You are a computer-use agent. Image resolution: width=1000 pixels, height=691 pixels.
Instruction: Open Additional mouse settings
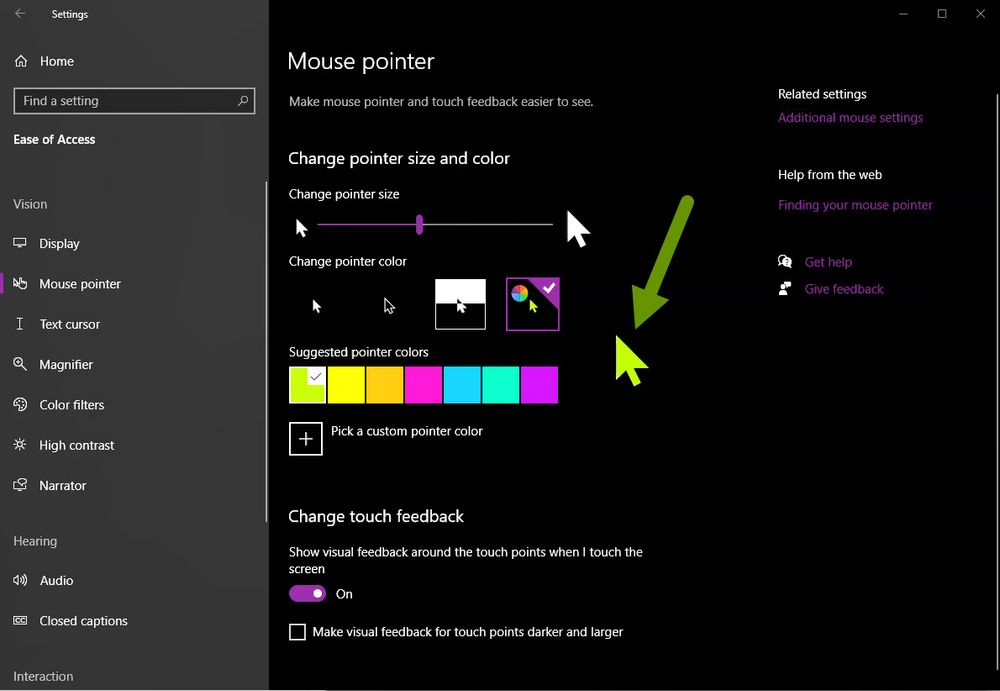[x=850, y=117]
